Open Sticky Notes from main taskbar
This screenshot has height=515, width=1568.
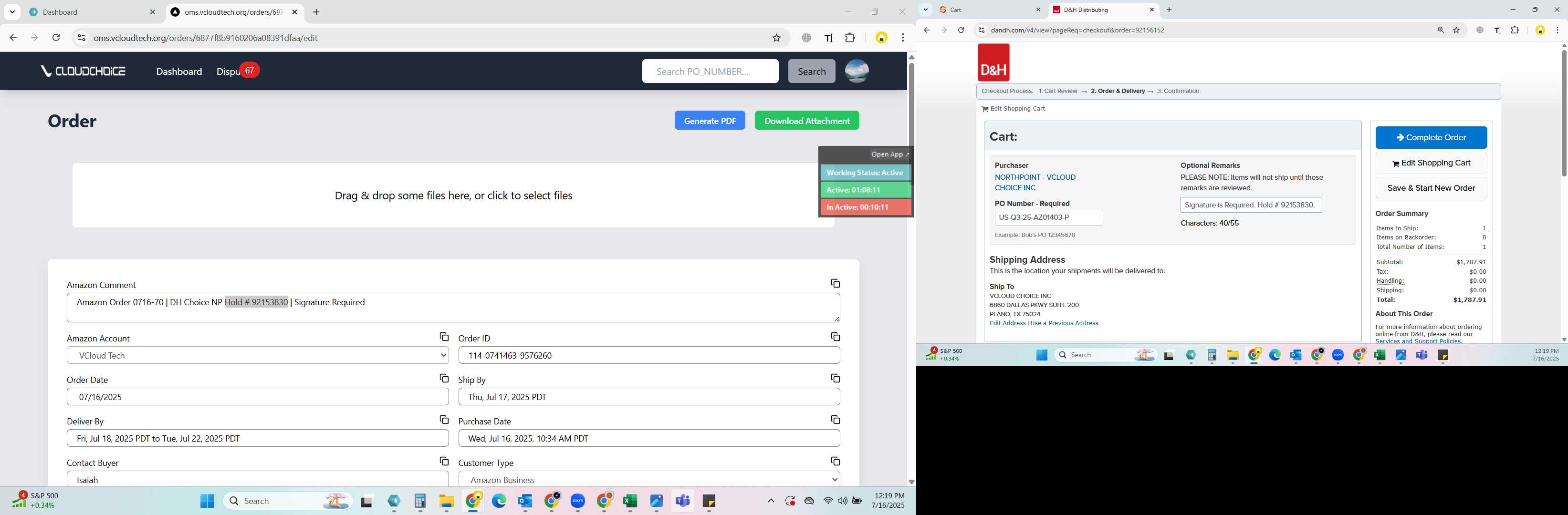coord(709,501)
